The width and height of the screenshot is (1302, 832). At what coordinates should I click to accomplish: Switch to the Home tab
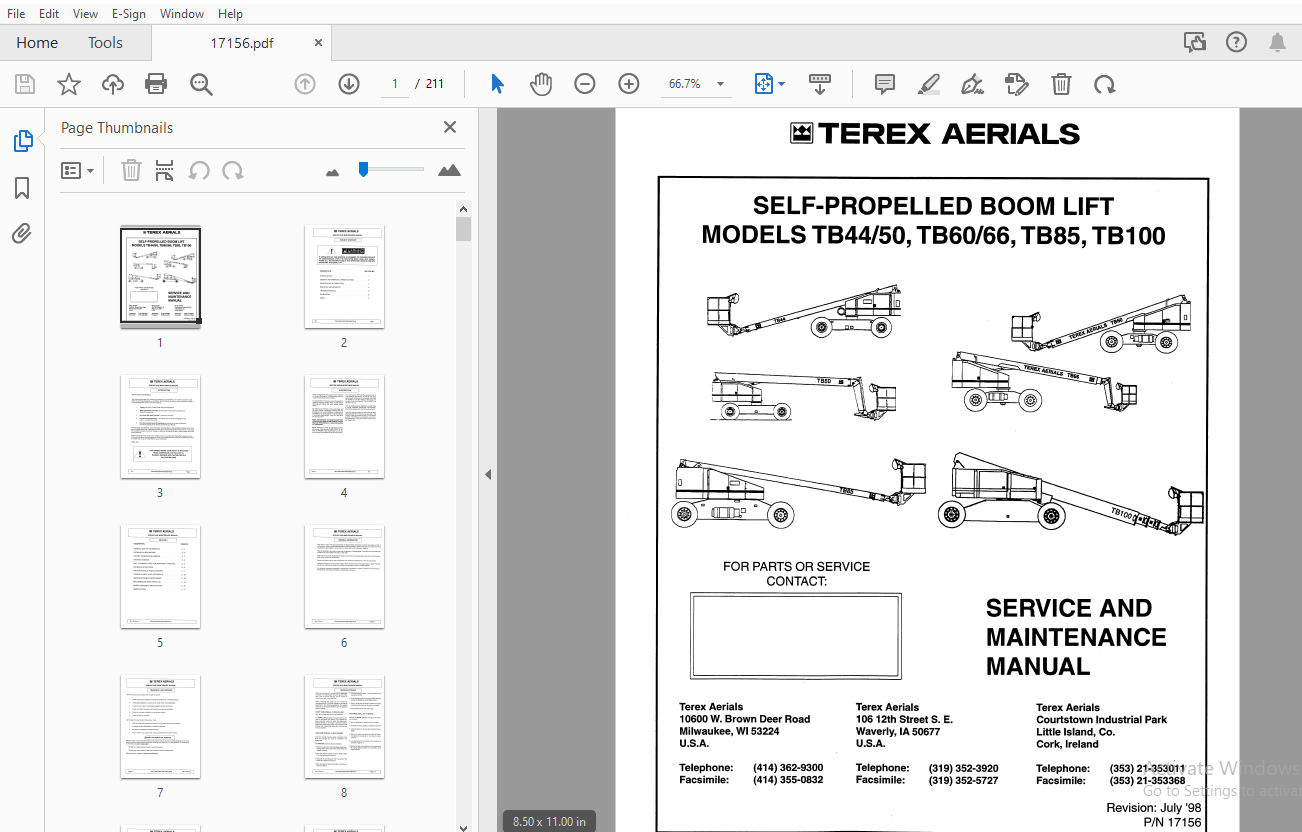(37, 42)
